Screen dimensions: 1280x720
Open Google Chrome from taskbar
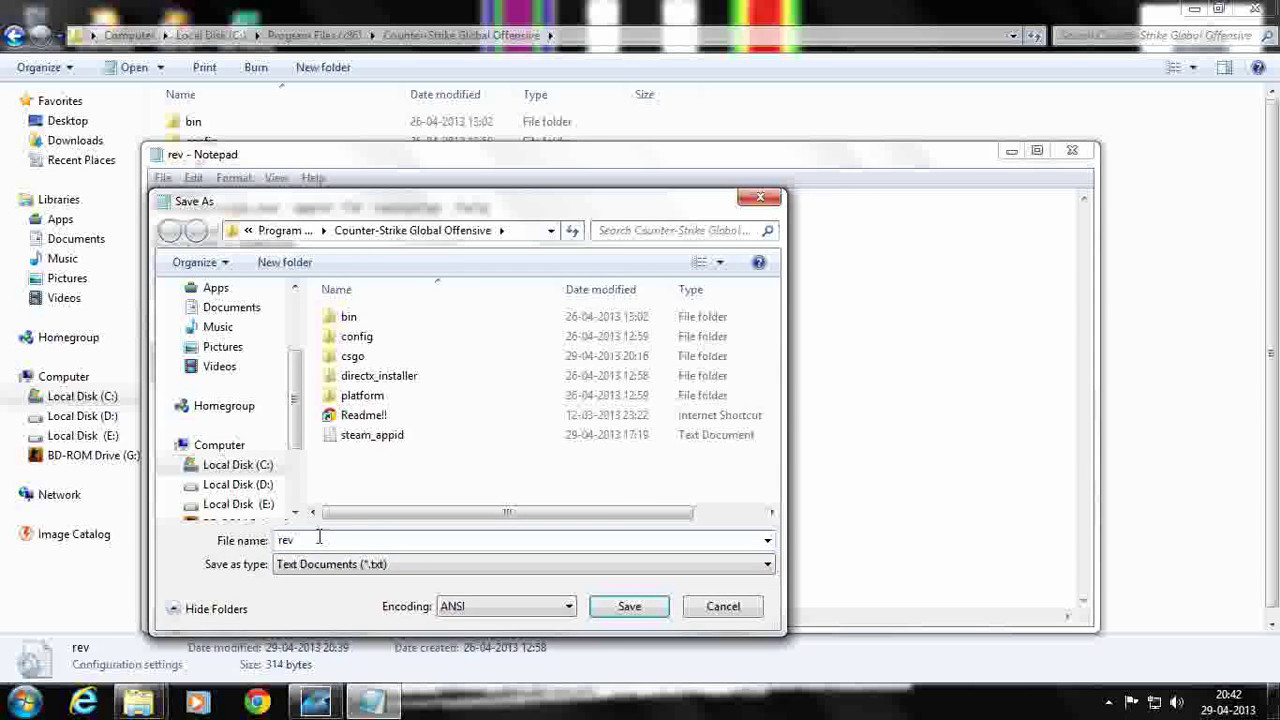[x=257, y=702]
